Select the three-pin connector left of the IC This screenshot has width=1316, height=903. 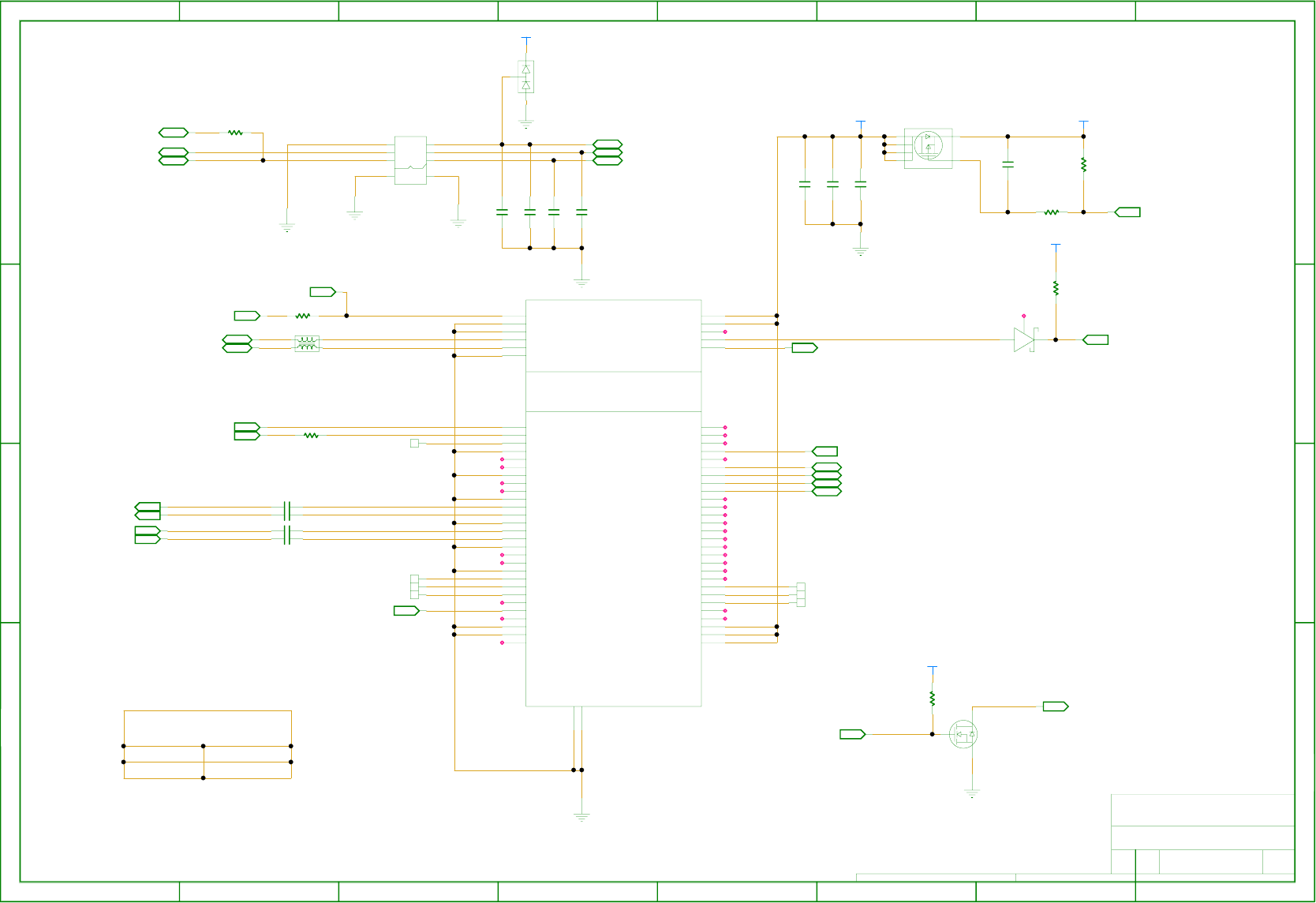click(414, 587)
